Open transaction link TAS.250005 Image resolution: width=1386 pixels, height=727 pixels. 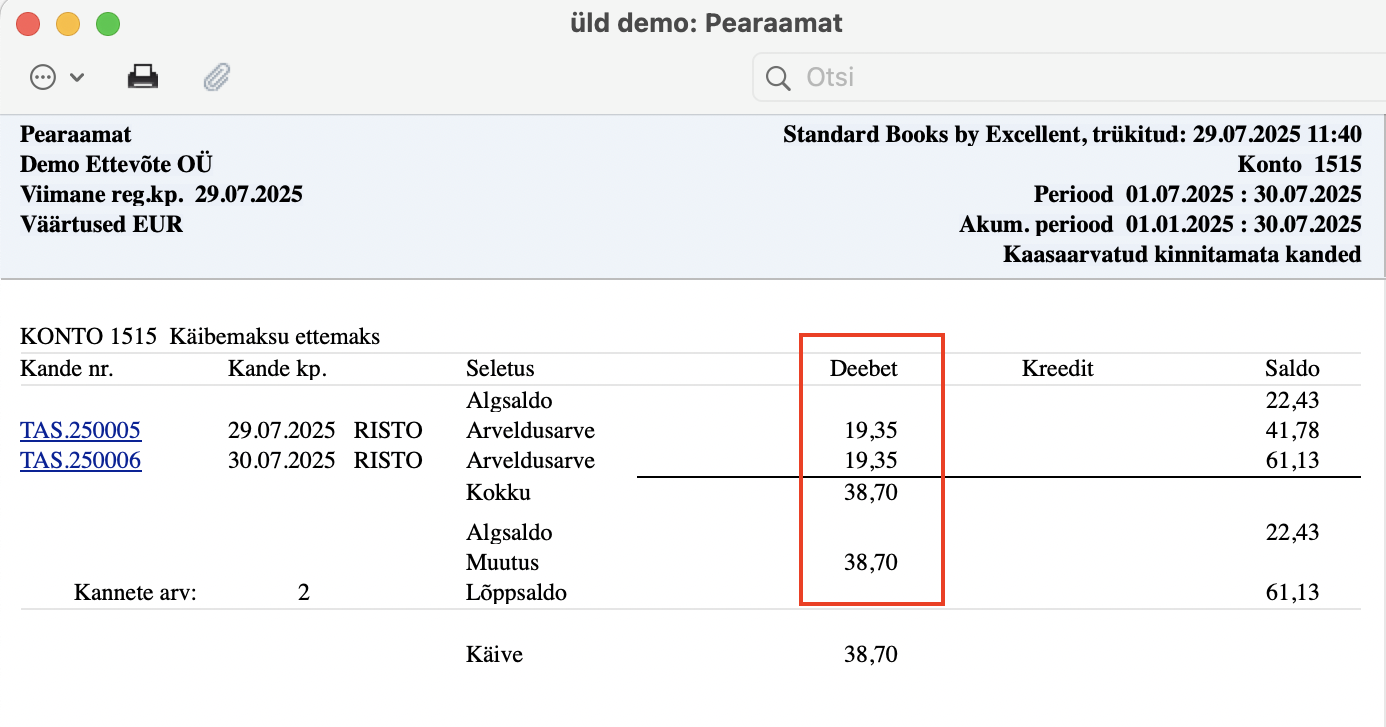[81, 431]
